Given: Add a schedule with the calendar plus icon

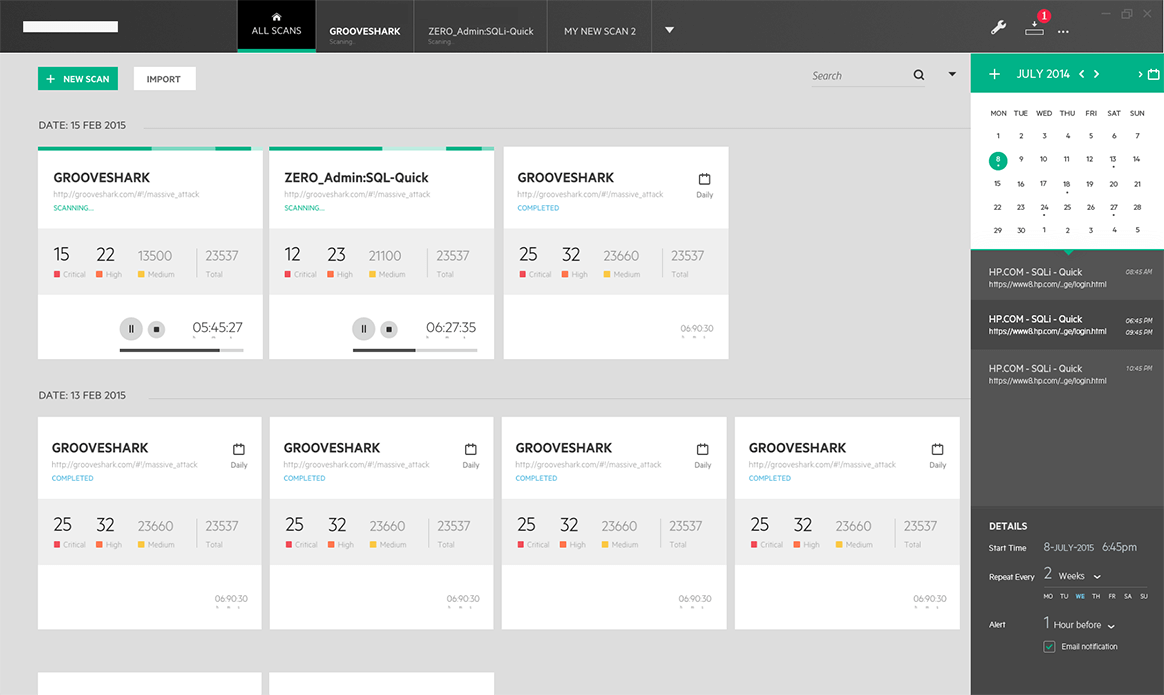Looking at the screenshot, I should pyautogui.click(x=995, y=74).
